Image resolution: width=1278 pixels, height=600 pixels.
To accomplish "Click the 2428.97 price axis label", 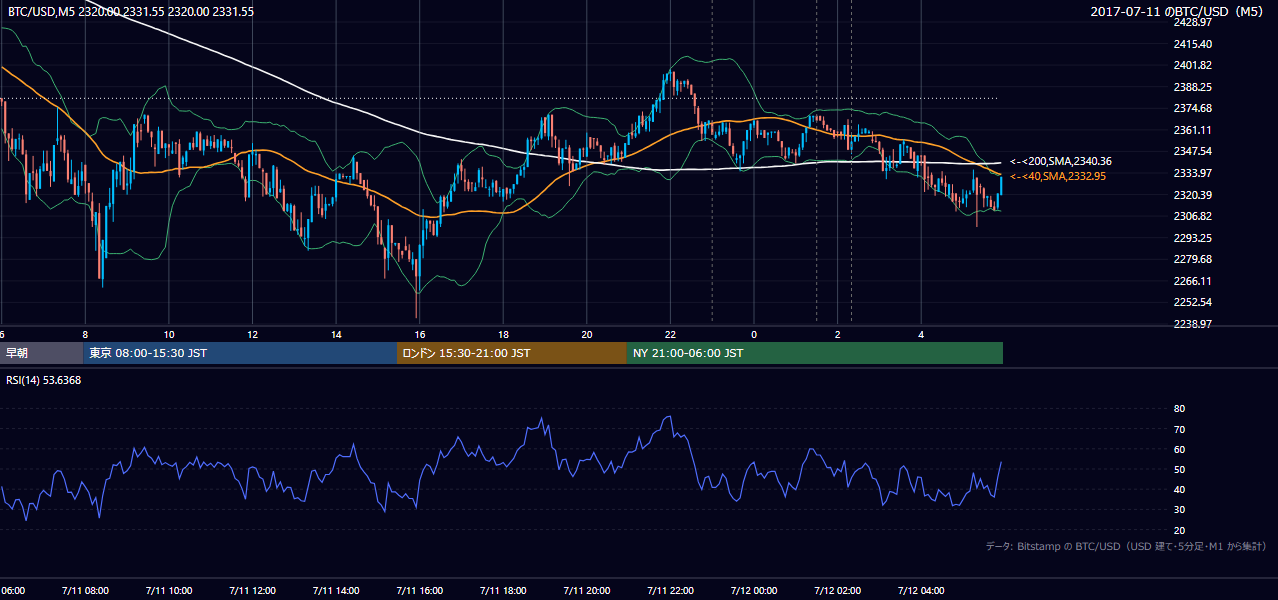I will pos(1193,22).
